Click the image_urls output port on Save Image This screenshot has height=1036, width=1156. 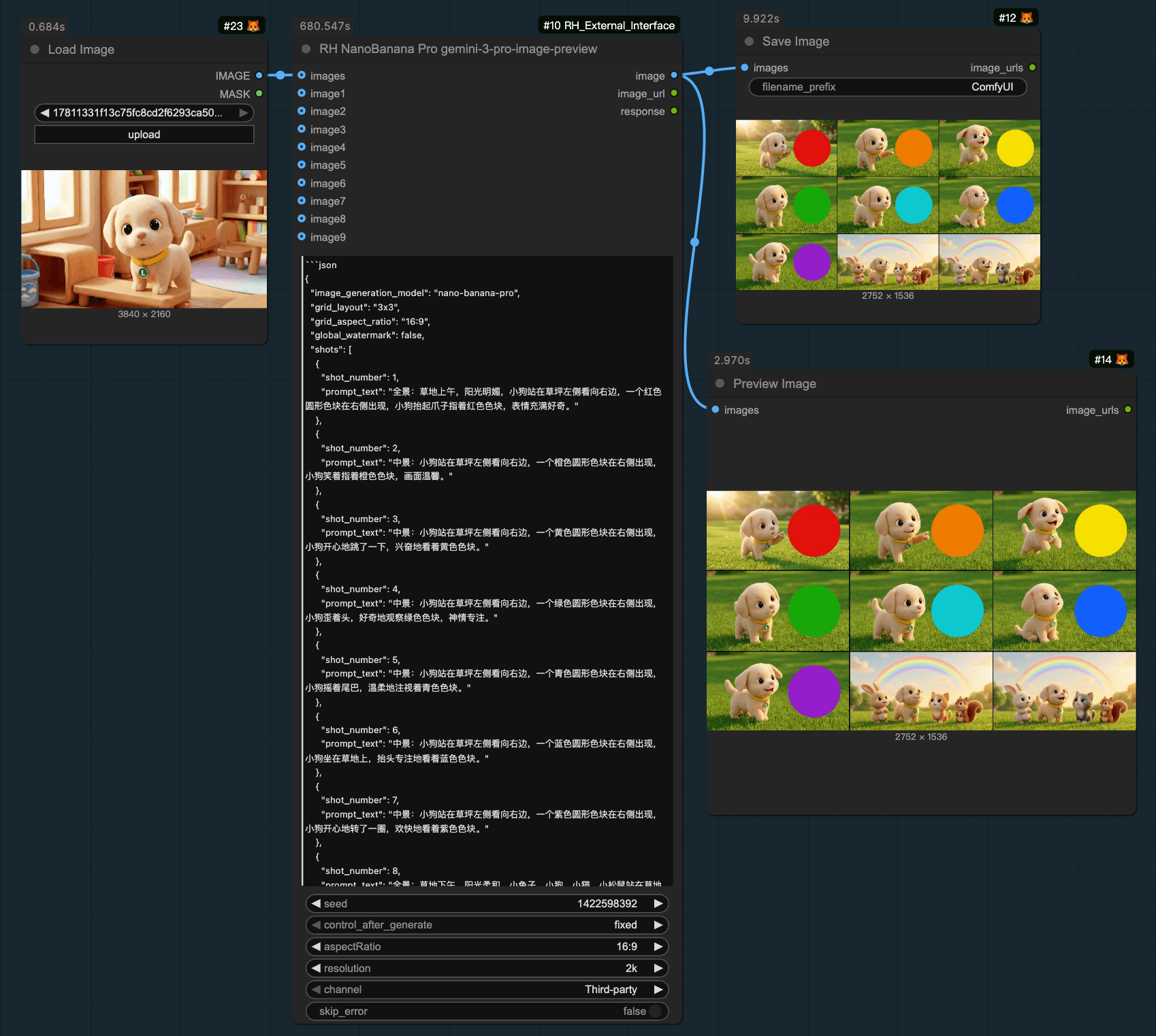[x=1033, y=67]
